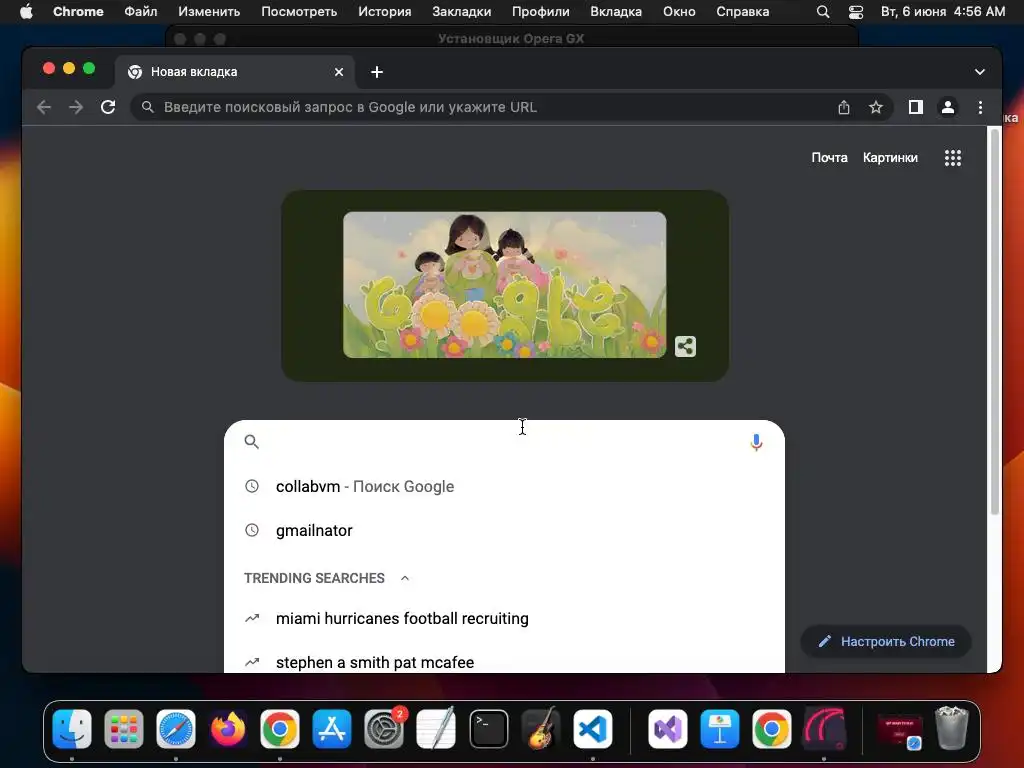Screen dimensions: 1024x768
Task: Select the collabvm search suggestion
Action: (504, 487)
